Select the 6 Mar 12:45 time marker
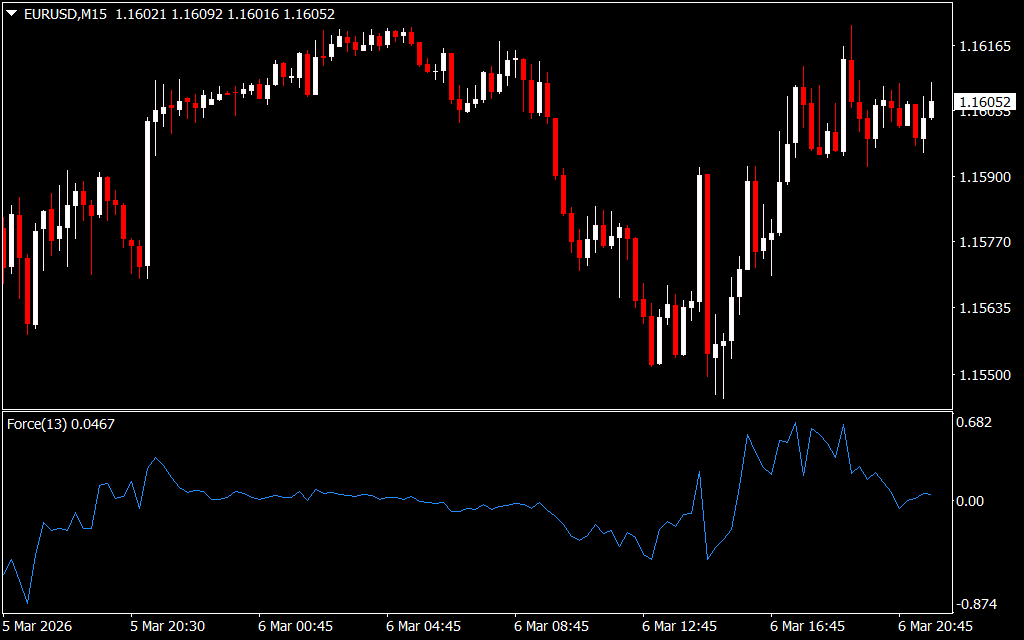 click(x=679, y=626)
